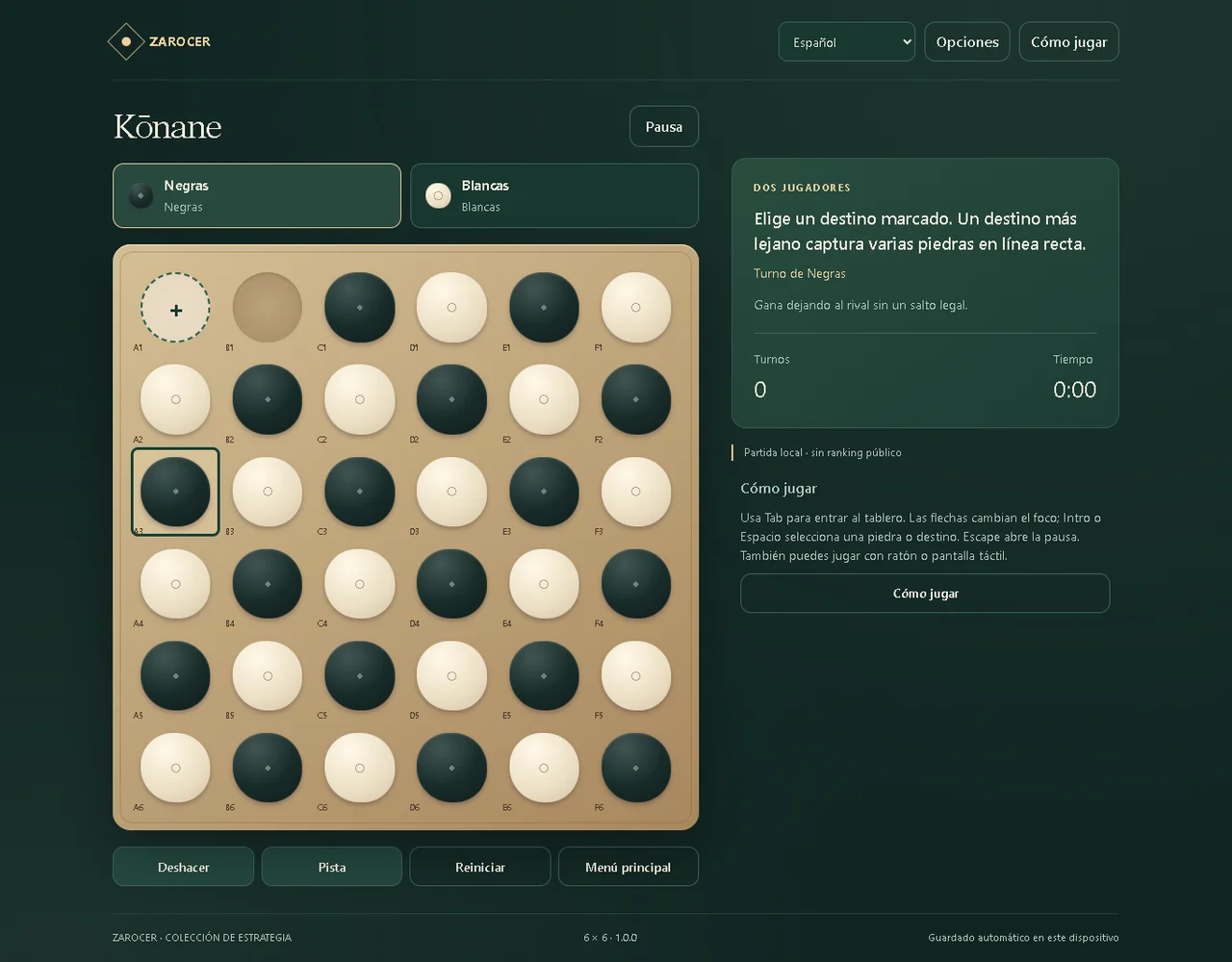Click the white stone at B3

(268, 492)
